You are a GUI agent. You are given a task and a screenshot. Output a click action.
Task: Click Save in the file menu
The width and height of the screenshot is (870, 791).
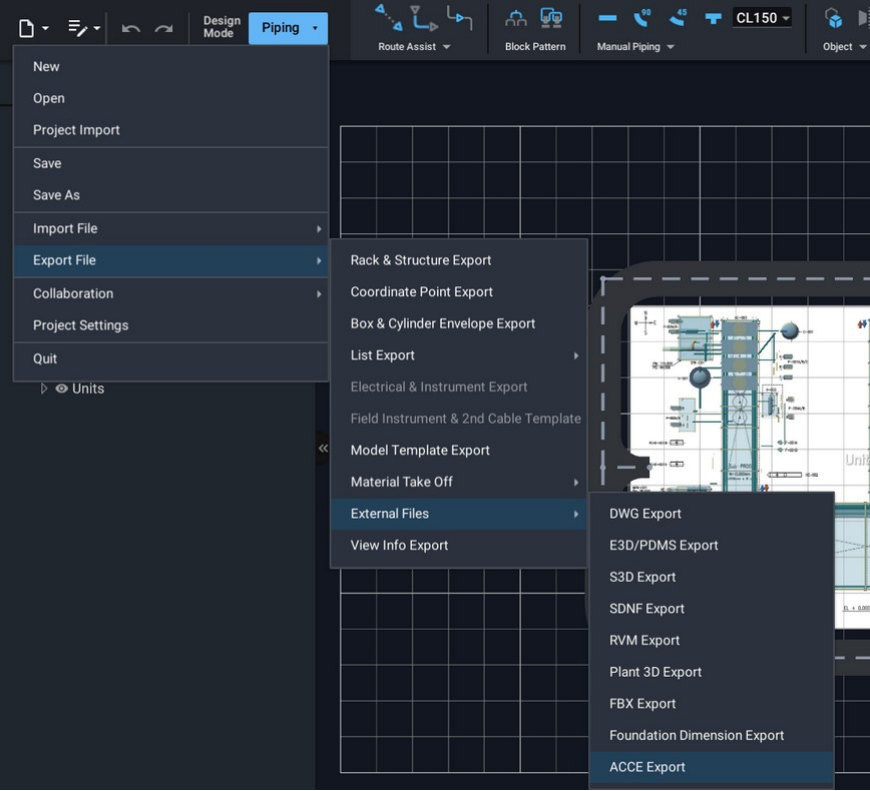pos(171,163)
